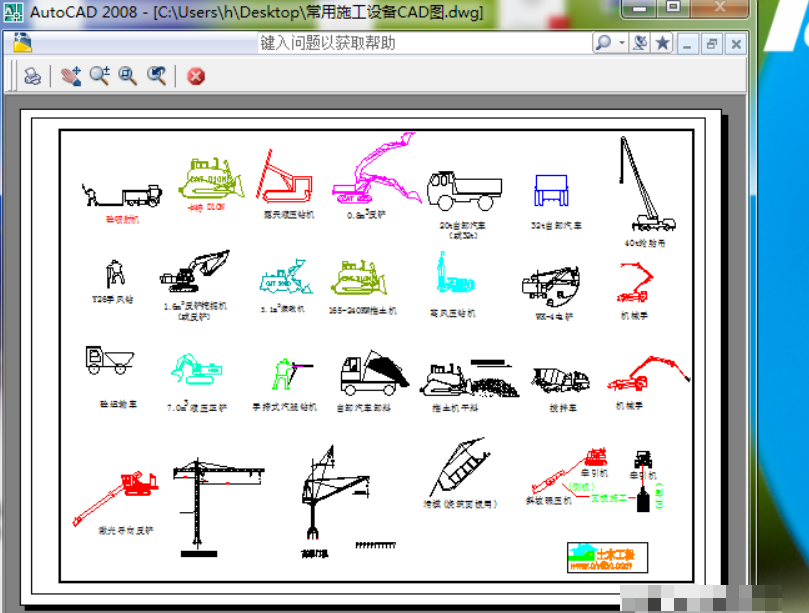Click the label "推土机平料"

tap(455, 408)
